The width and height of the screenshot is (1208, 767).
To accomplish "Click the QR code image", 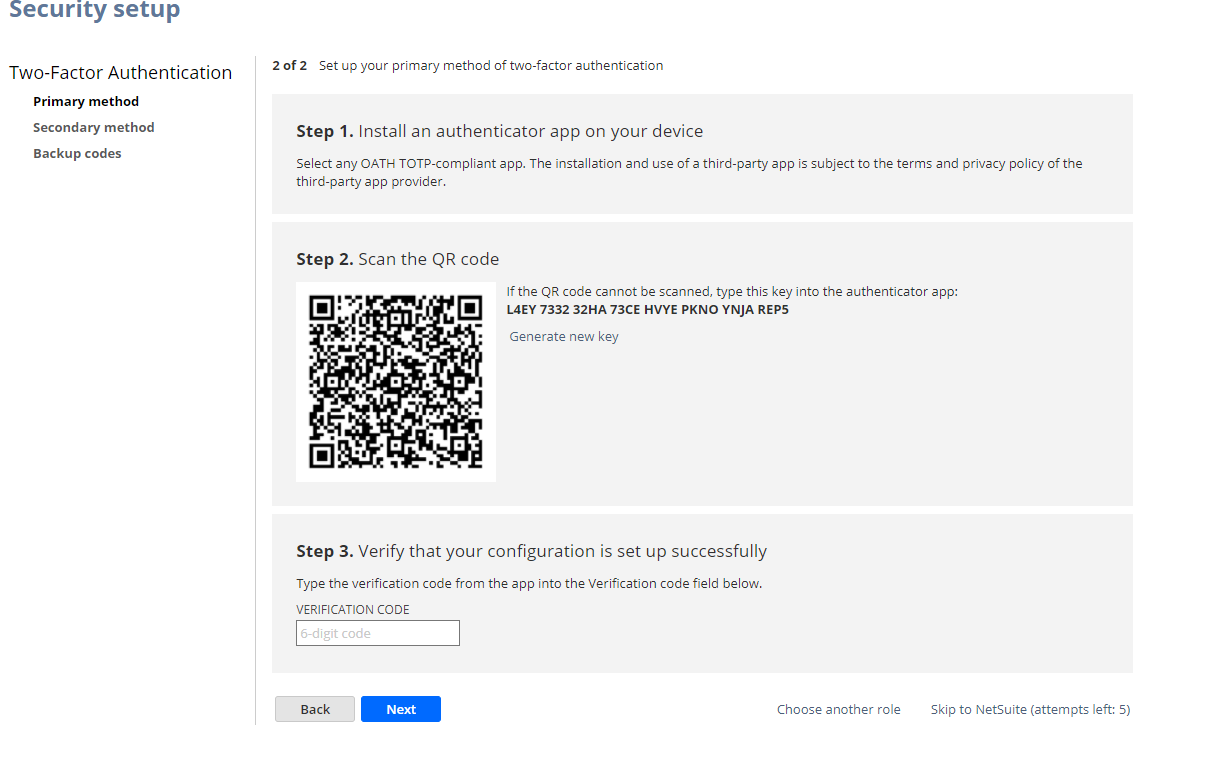I will pyautogui.click(x=396, y=381).
